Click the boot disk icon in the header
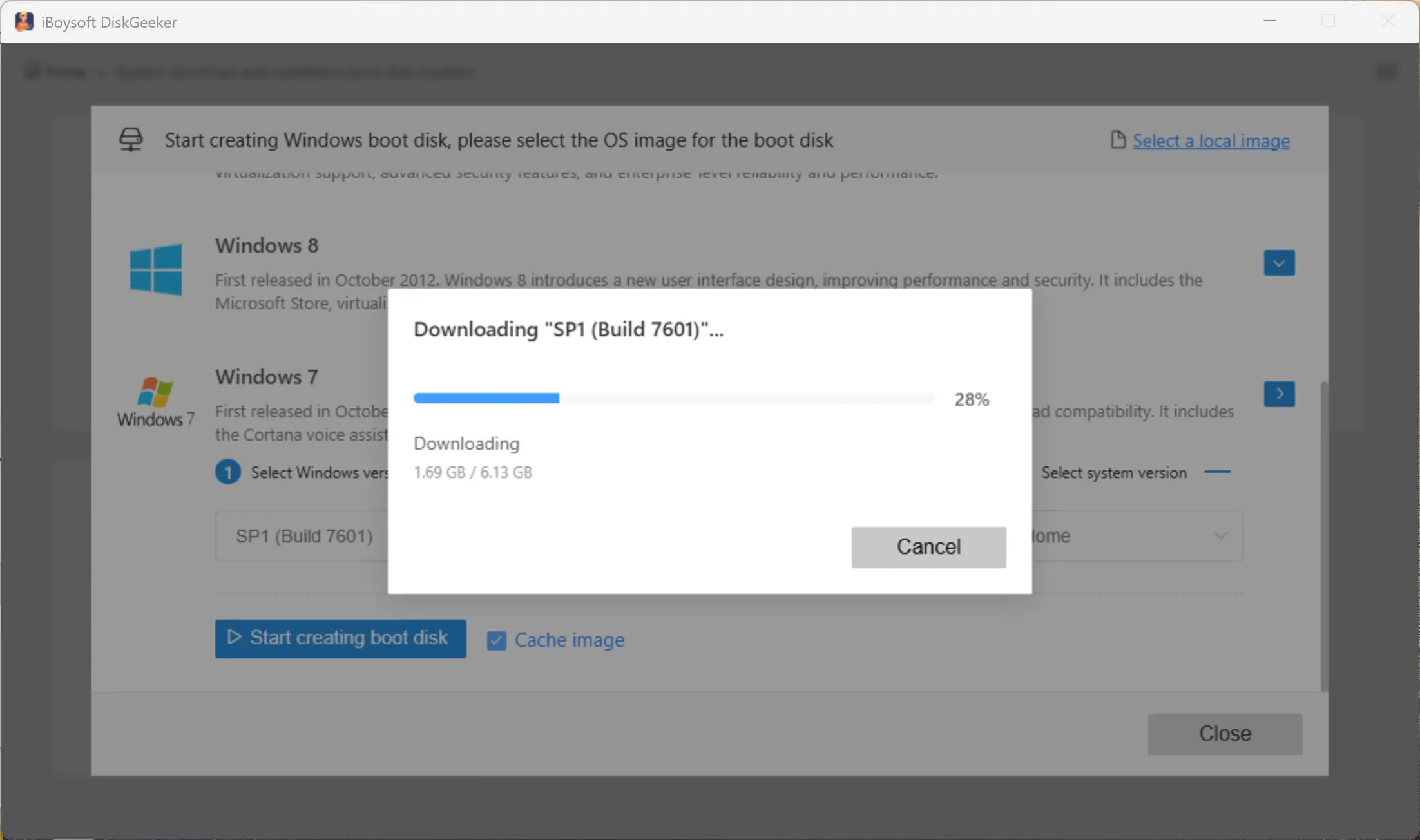The width and height of the screenshot is (1420, 840). 131,139
